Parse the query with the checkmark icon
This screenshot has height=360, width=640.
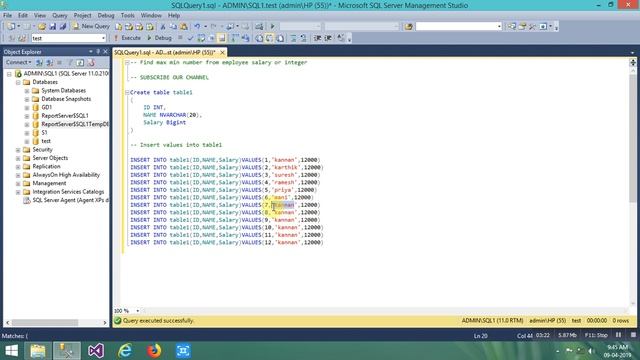click(190, 38)
